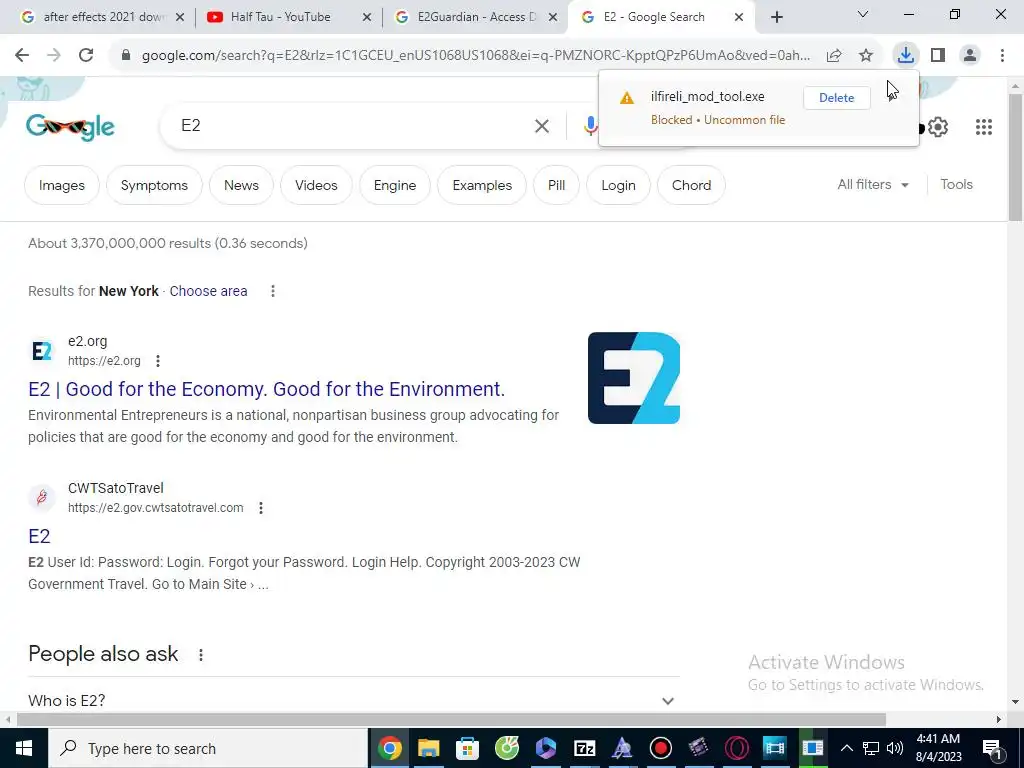
Task: Delete the blocked ilfireli_mod_tool.exe download
Action: coord(837,98)
